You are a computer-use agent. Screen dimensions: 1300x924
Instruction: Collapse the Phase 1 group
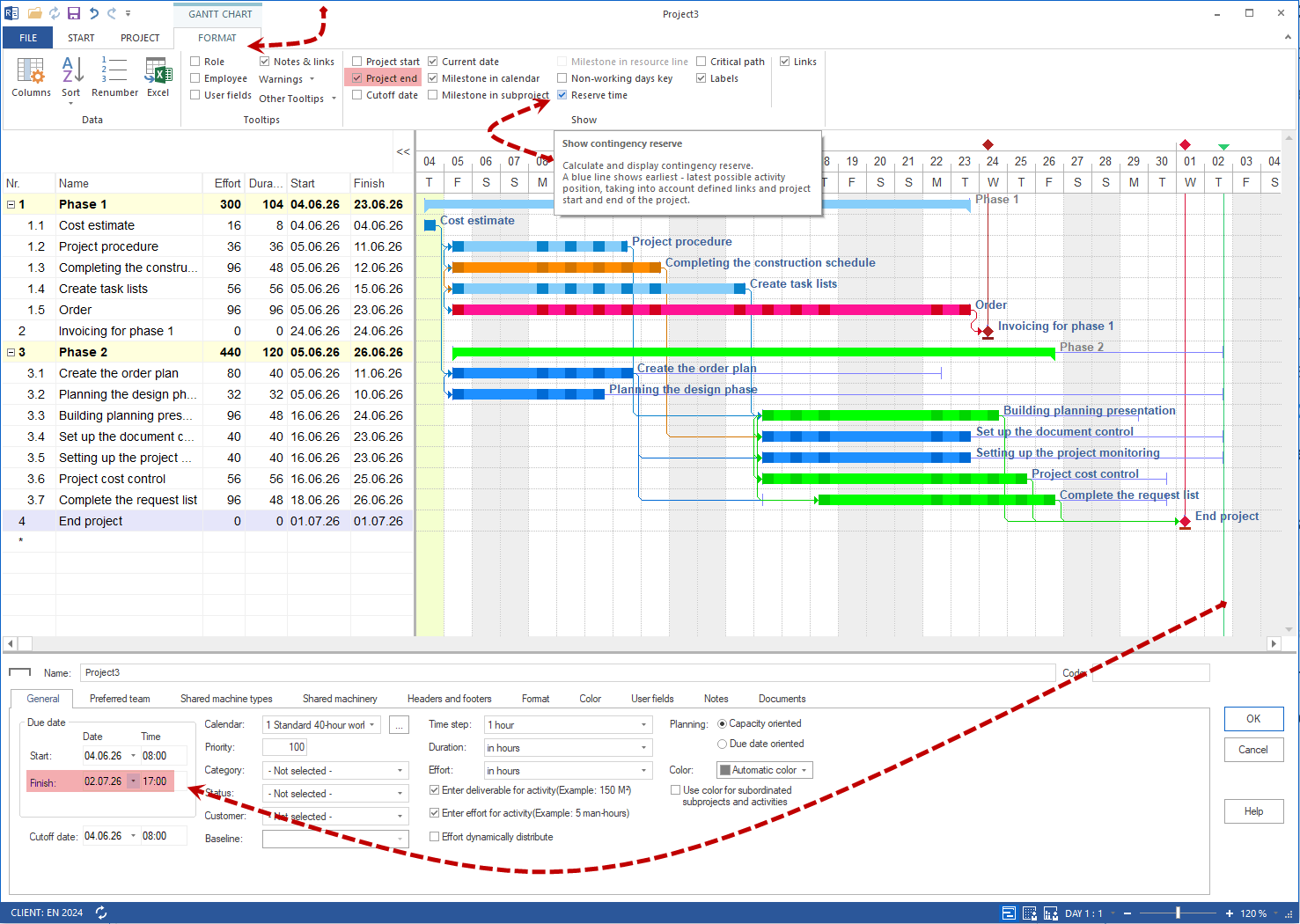coord(11,204)
